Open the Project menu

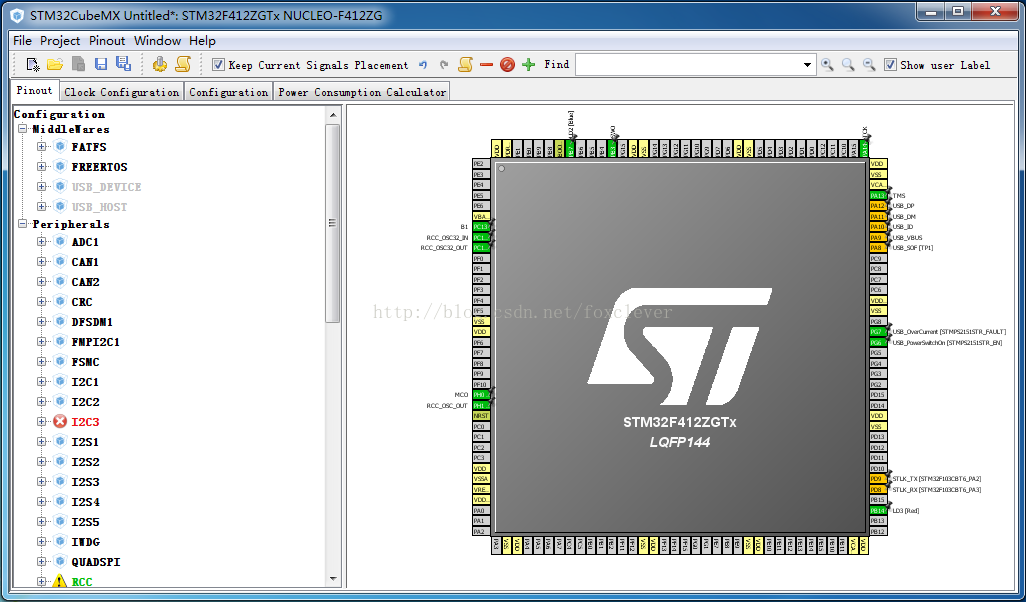click(x=60, y=41)
